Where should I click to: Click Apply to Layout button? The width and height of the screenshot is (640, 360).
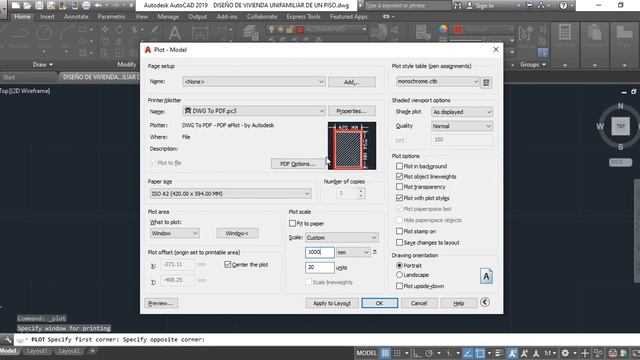pos(332,303)
